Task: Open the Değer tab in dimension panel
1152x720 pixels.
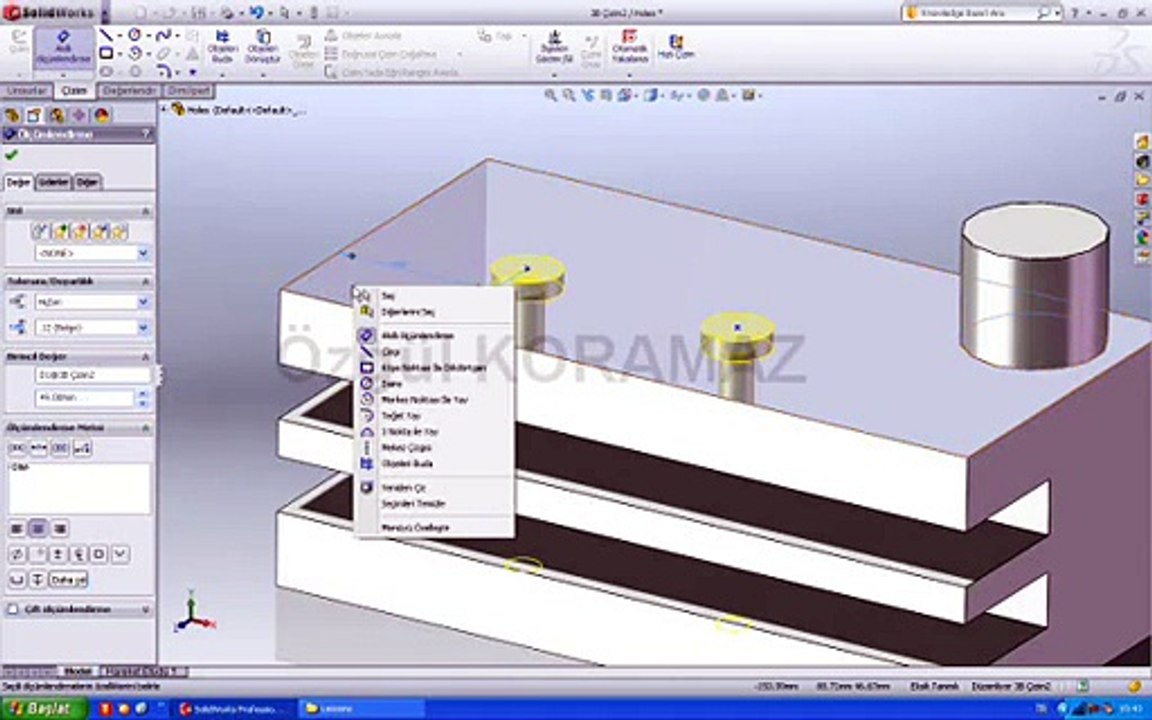Action: click(x=19, y=181)
